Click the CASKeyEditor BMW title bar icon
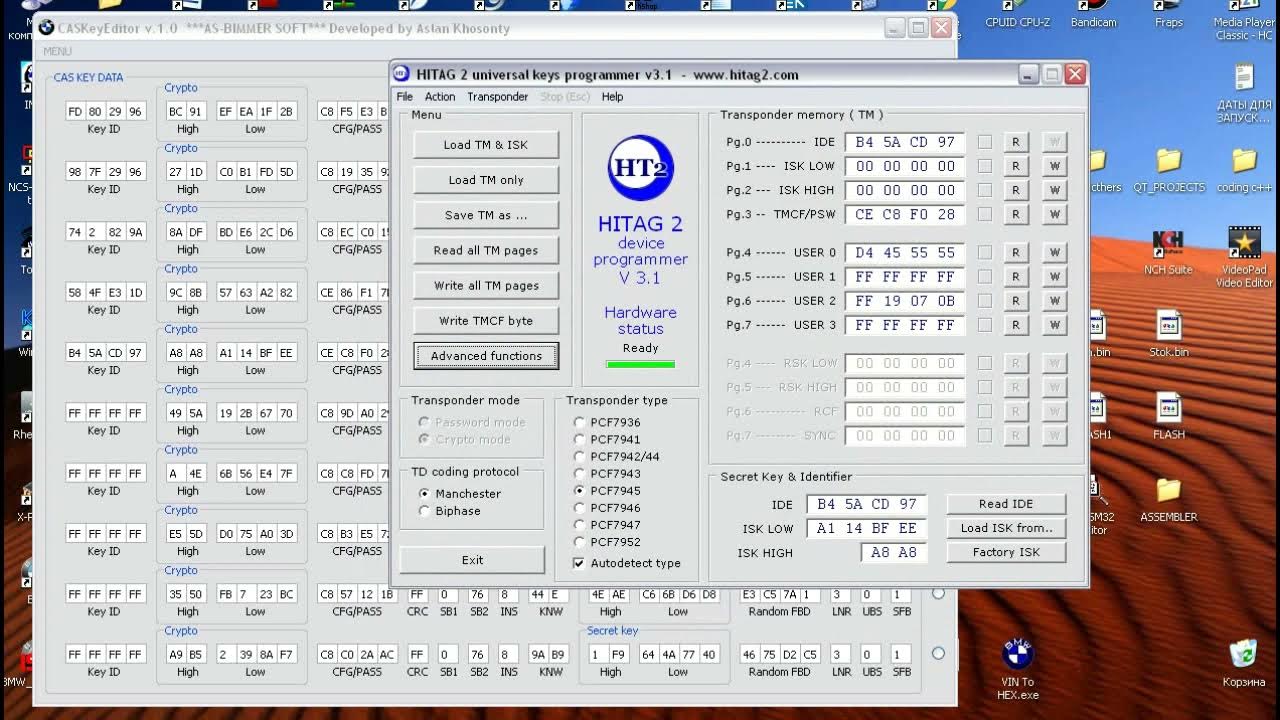 point(46,28)
